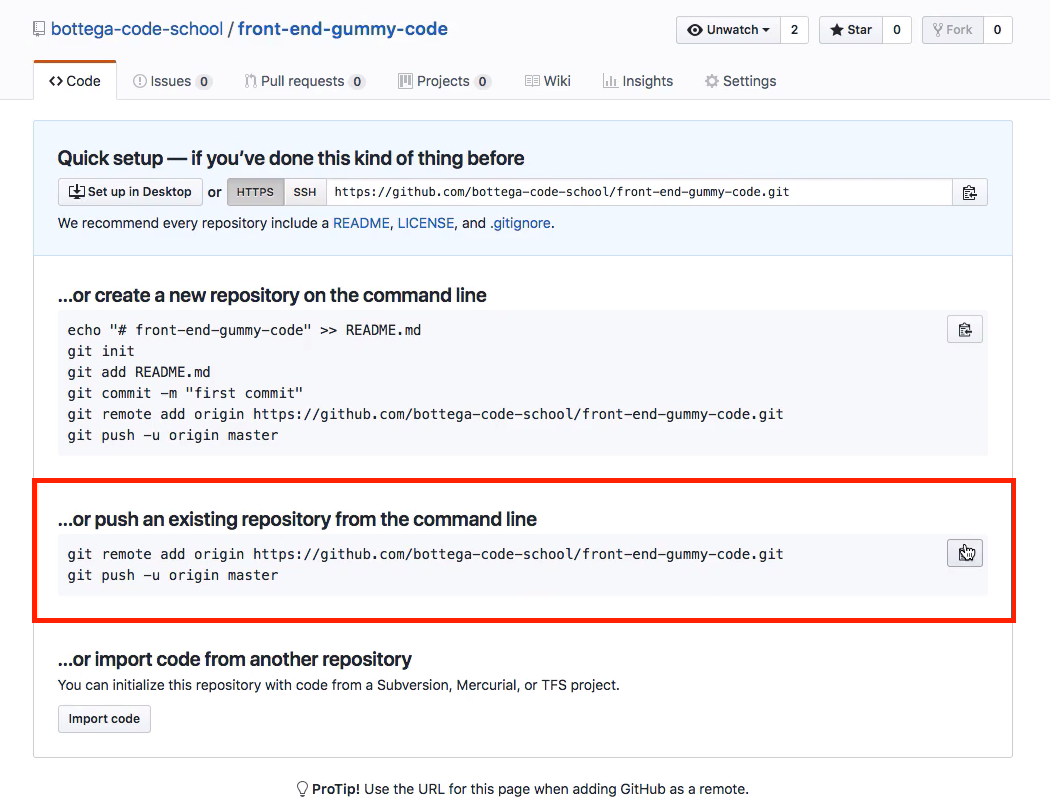Open the Code tab
Screen dimensions: 1050x809
click(75, 81)
